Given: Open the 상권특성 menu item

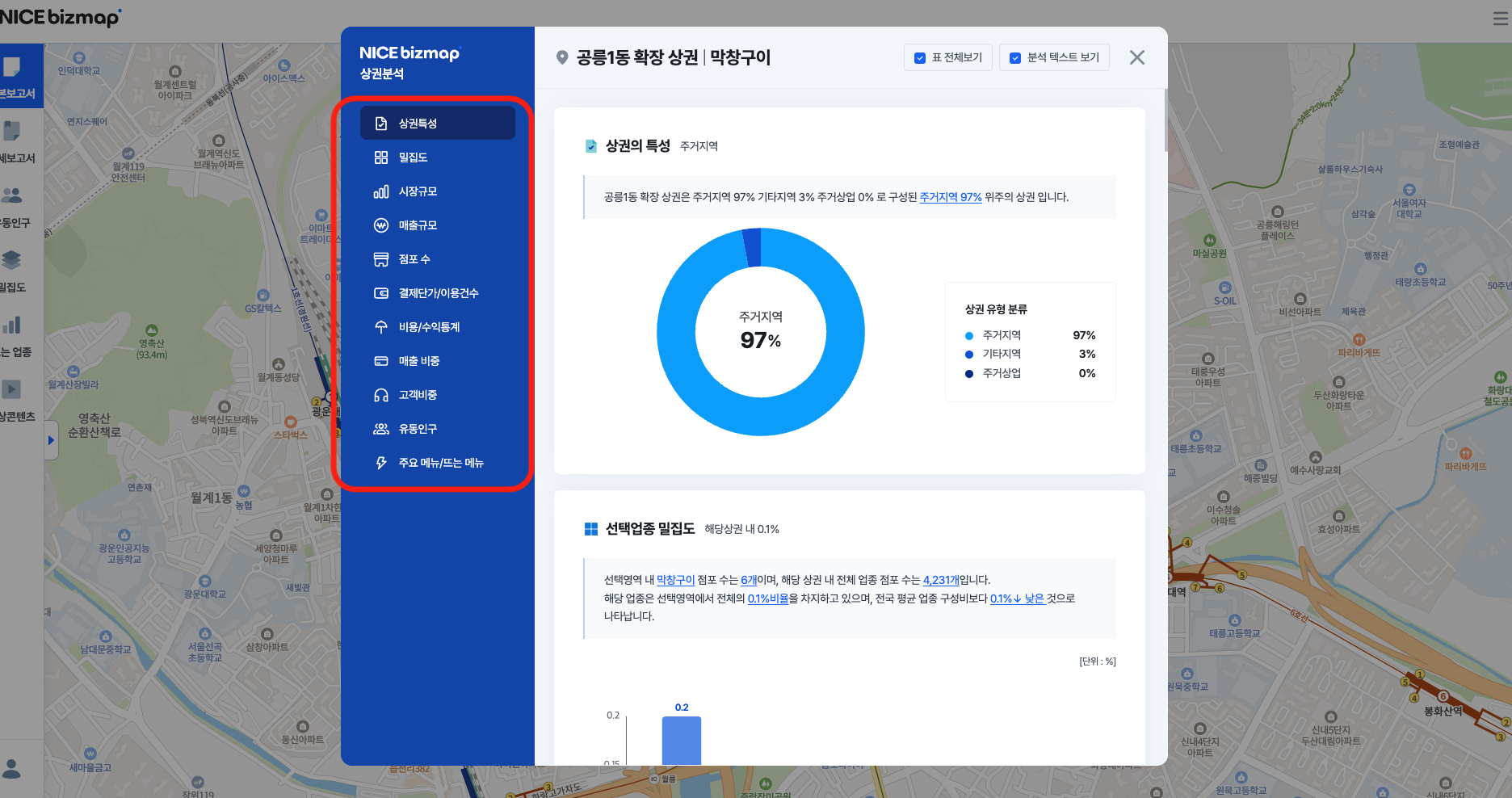Looking at the screenshot, I should [x=437, y=123].
